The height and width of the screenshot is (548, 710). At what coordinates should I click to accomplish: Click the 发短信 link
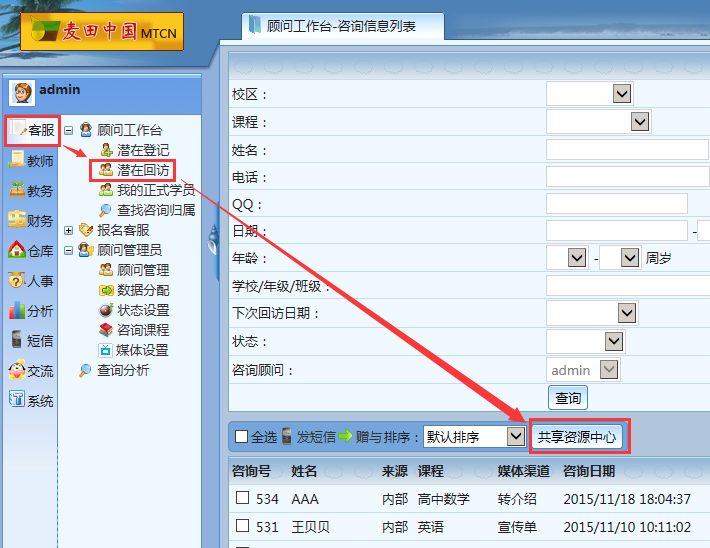(316, 437)
